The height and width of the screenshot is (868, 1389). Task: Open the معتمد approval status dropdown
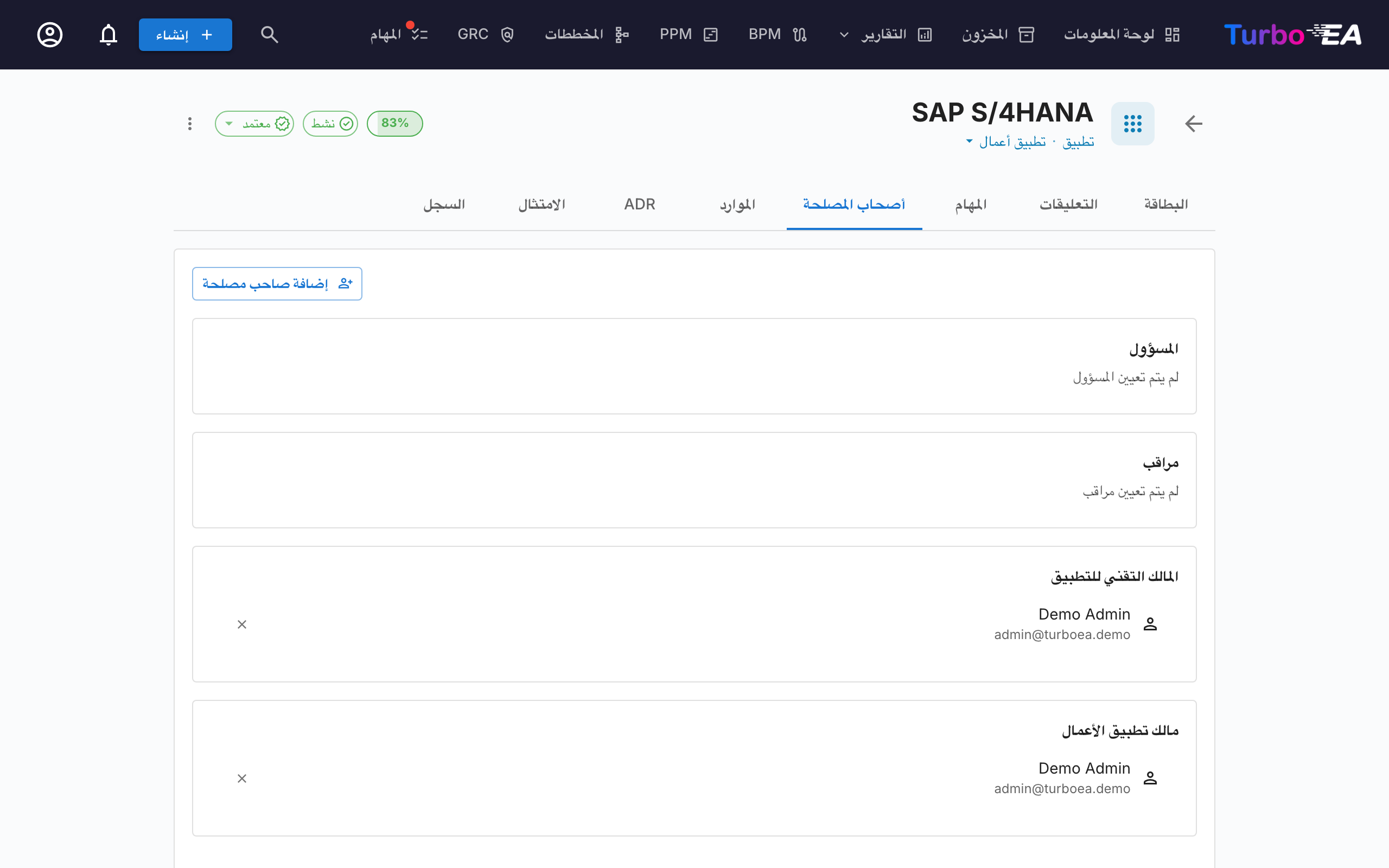(x=254, y=124)
